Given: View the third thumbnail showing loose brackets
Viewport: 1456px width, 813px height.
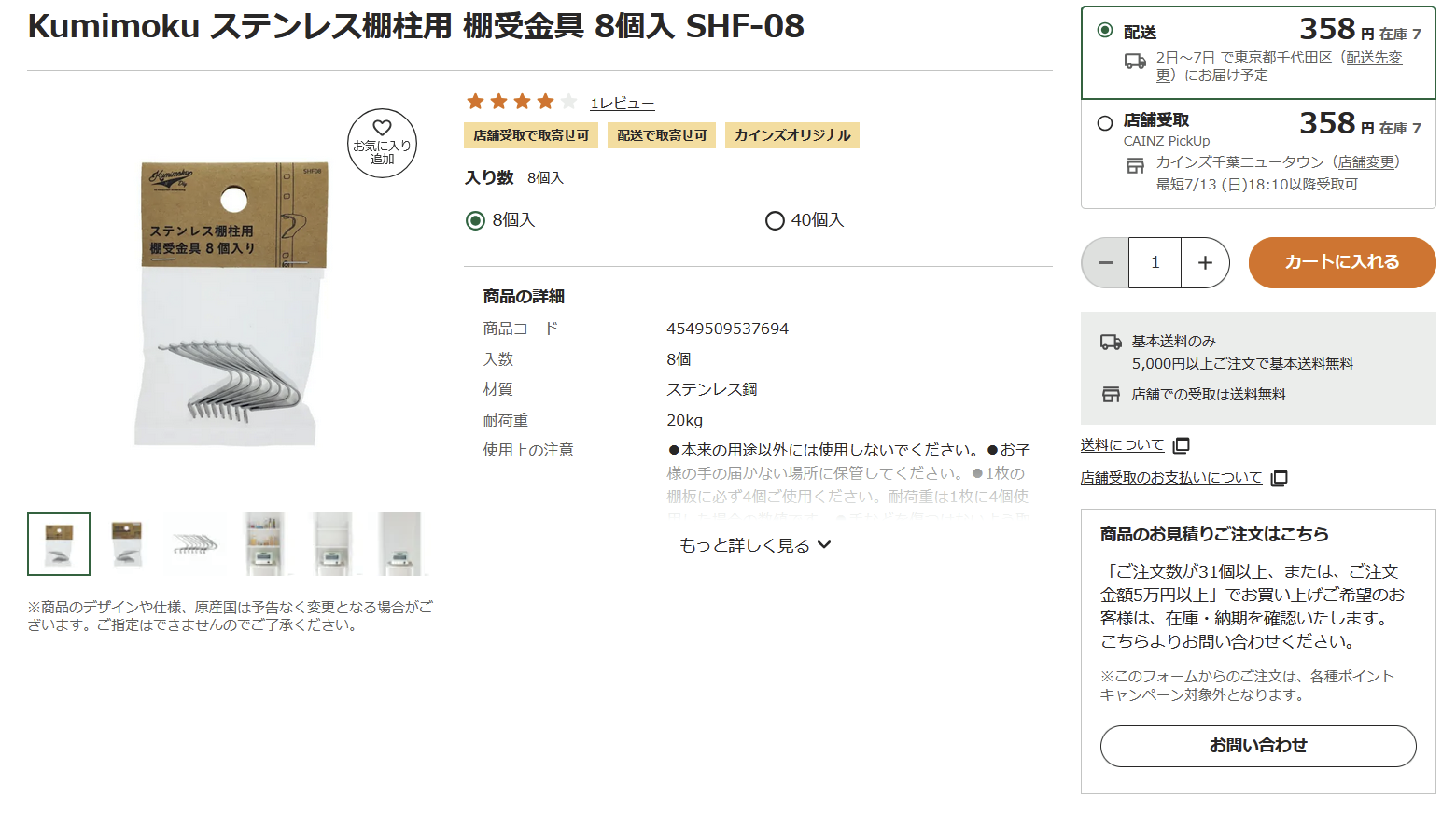Looking at the screenshot, I should (195, 544).
